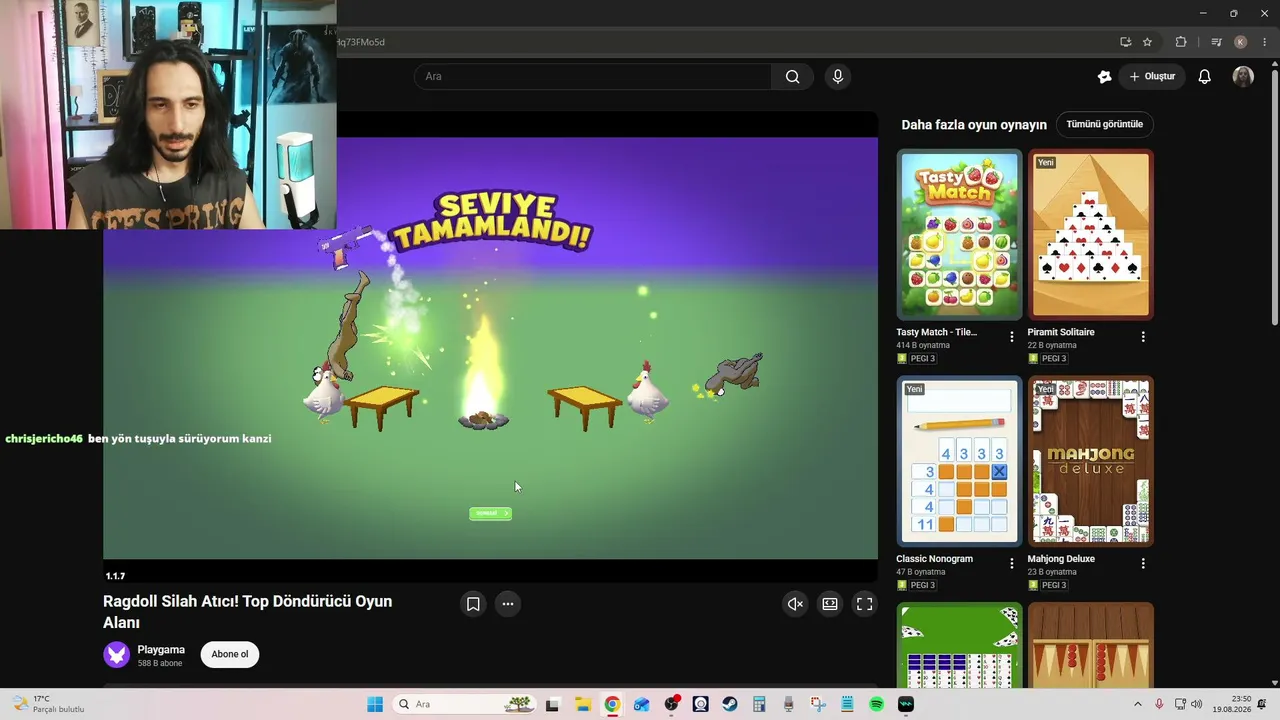
Task: Open the Playgama channel name link
Action: 161,650
